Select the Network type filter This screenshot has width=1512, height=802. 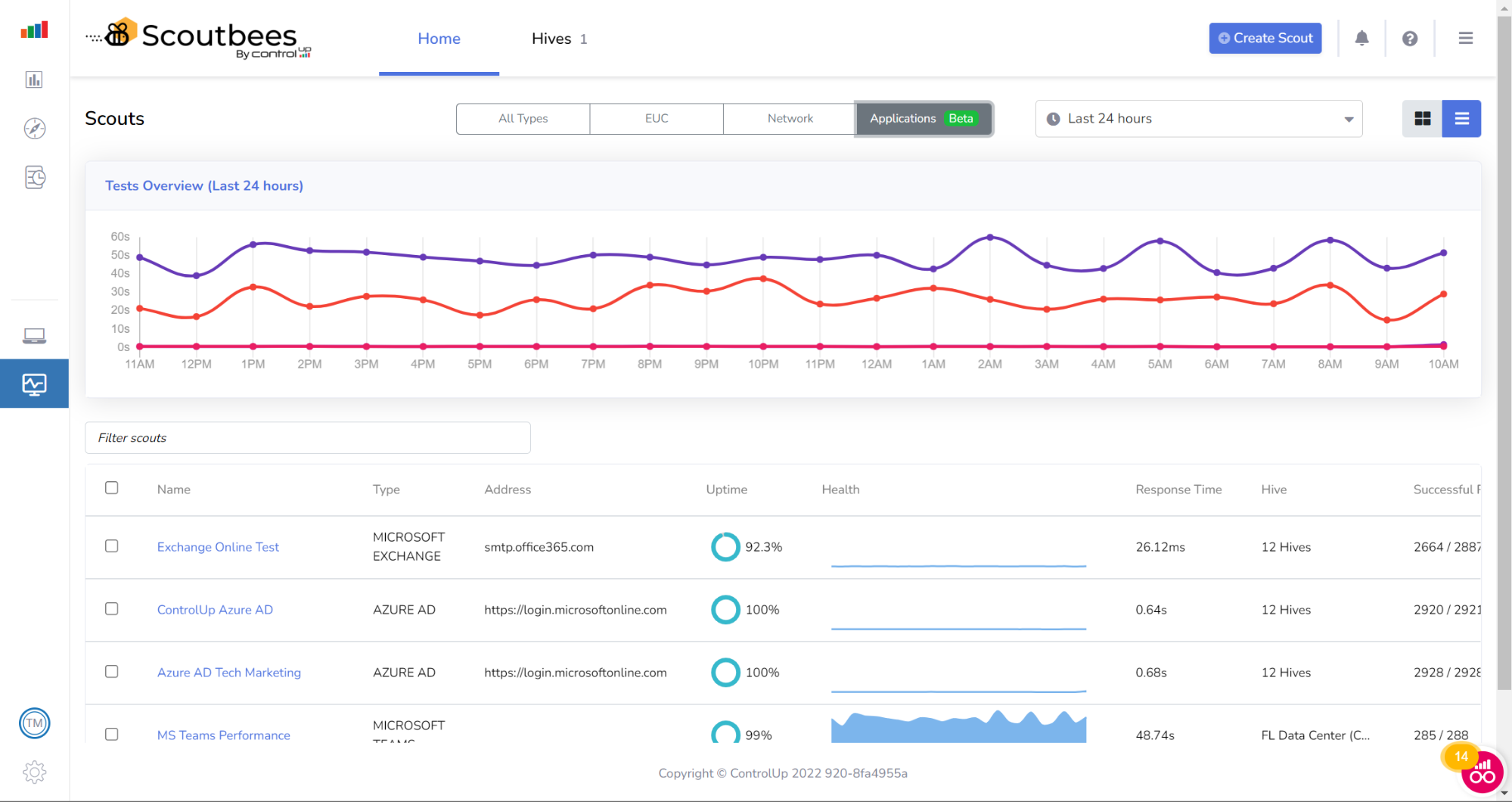point(790,119)
